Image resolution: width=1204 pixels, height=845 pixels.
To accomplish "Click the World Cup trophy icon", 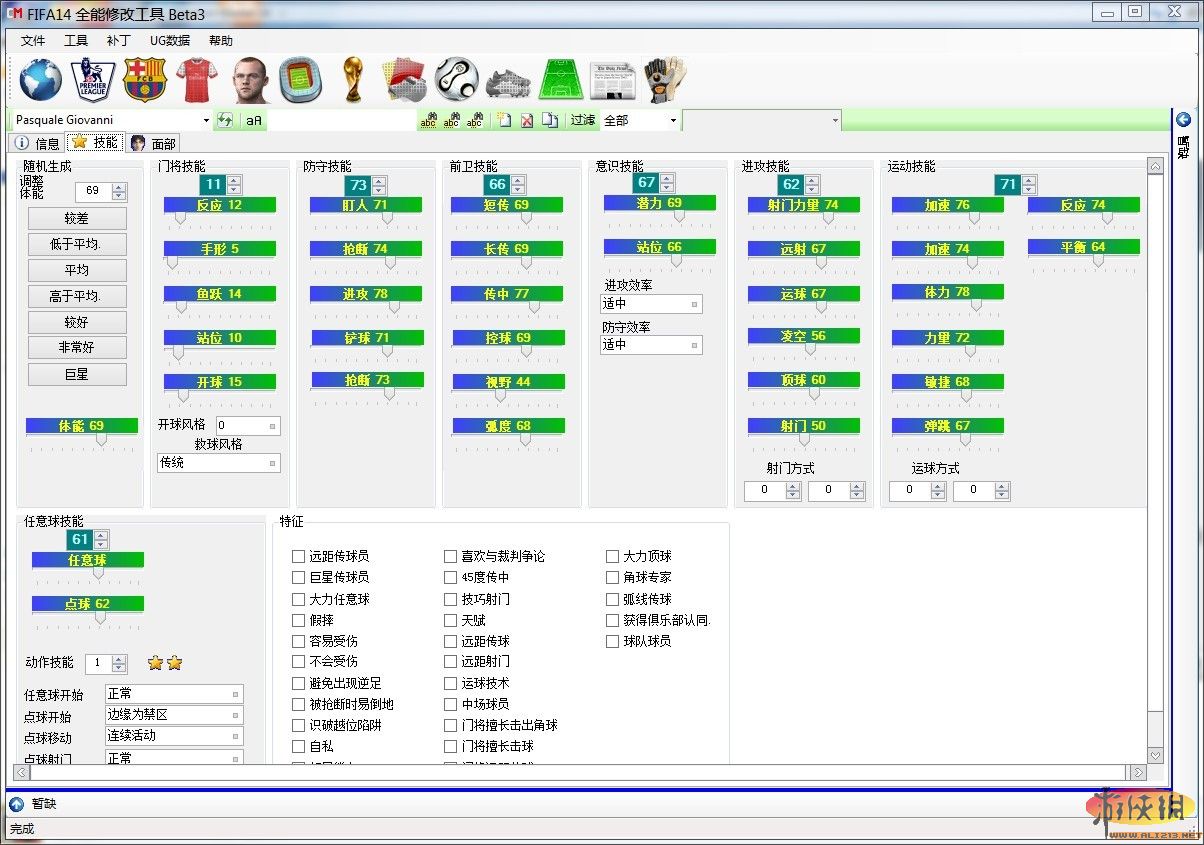I will pyautogui.click(x=351, y=79).
